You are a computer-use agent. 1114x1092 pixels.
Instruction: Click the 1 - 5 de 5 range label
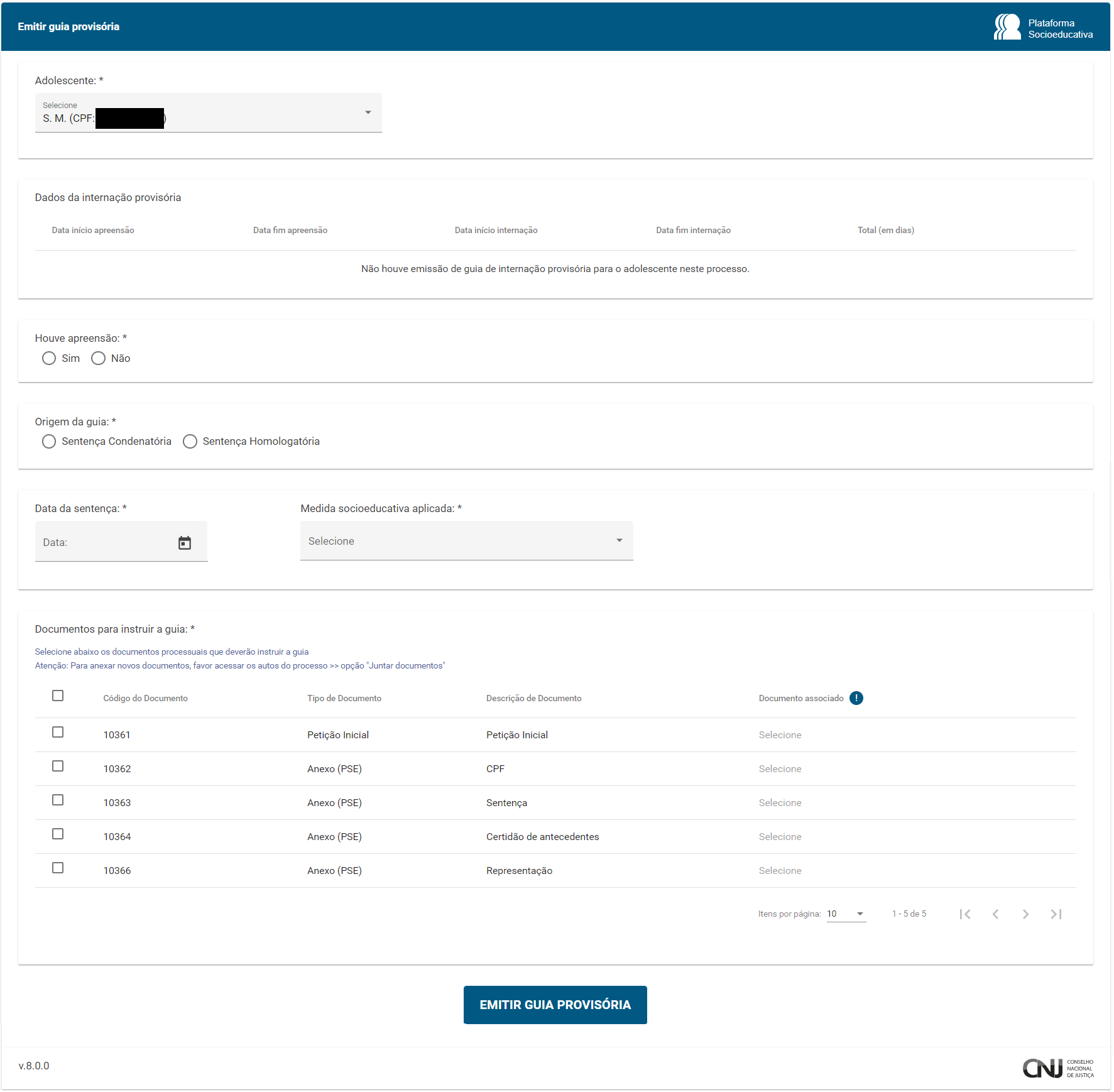pos(909,914)
